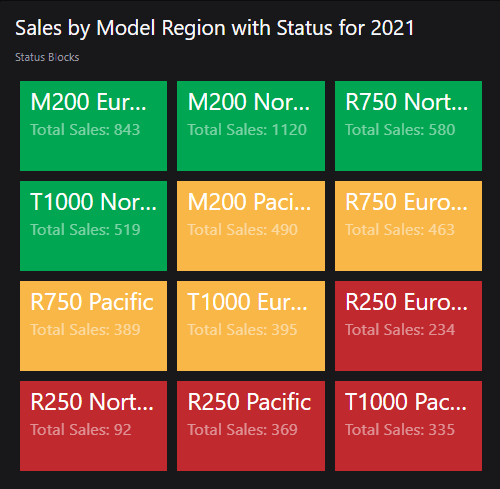500x489 pixels.
Task: Click the Total Sales: 843 label
Action: click(x=85, y=130)
